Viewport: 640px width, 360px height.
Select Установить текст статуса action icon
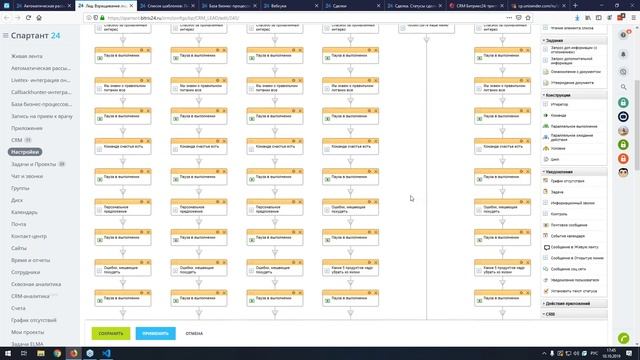(546, 291)
